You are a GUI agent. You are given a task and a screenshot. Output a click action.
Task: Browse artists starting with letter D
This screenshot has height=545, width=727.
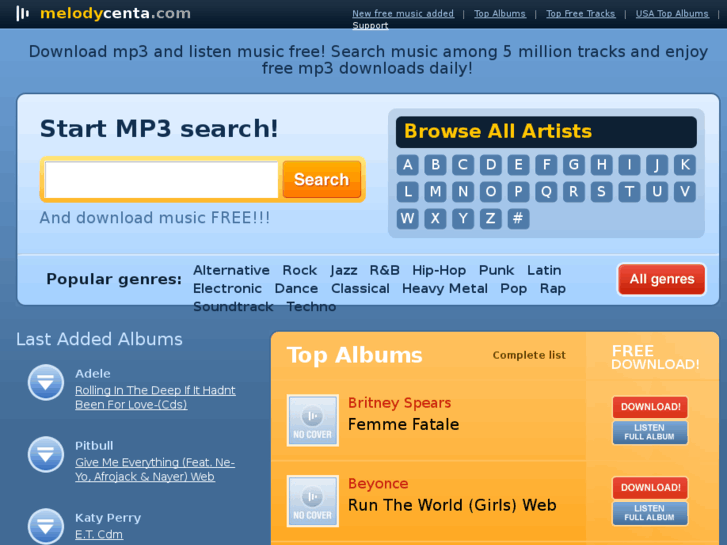tap(491, 165)
